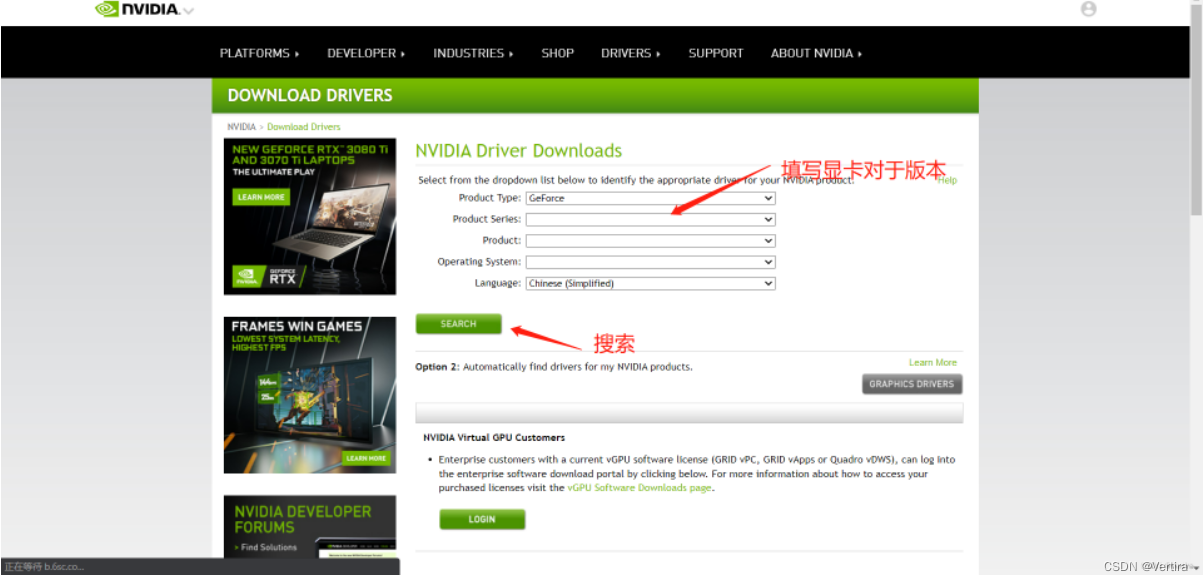Click the NVIDIA breadcrumb link
Screen dimensions: 1203x581
241,127
